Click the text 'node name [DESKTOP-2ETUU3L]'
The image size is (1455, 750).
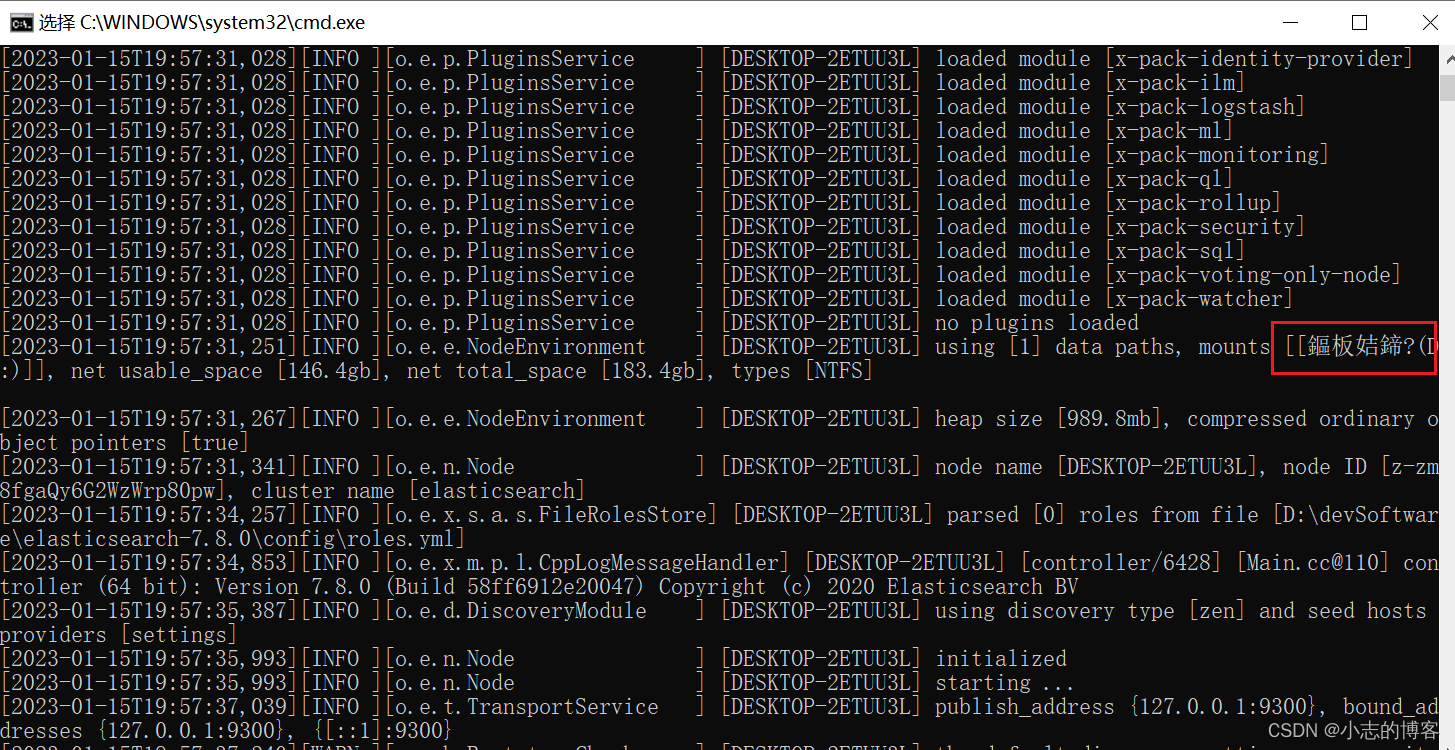tap(1097, 467)
